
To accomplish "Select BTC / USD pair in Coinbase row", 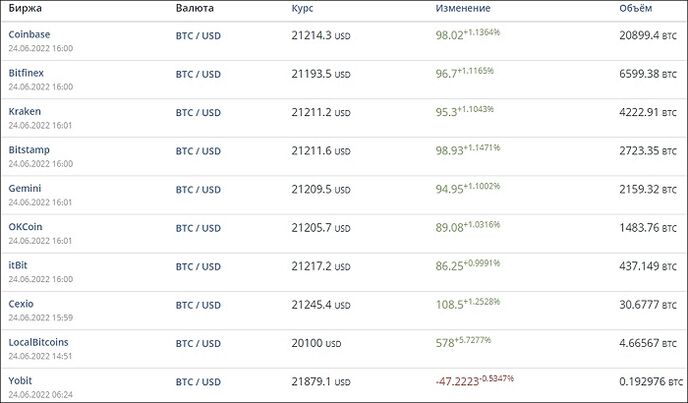I will click(198, 36).
